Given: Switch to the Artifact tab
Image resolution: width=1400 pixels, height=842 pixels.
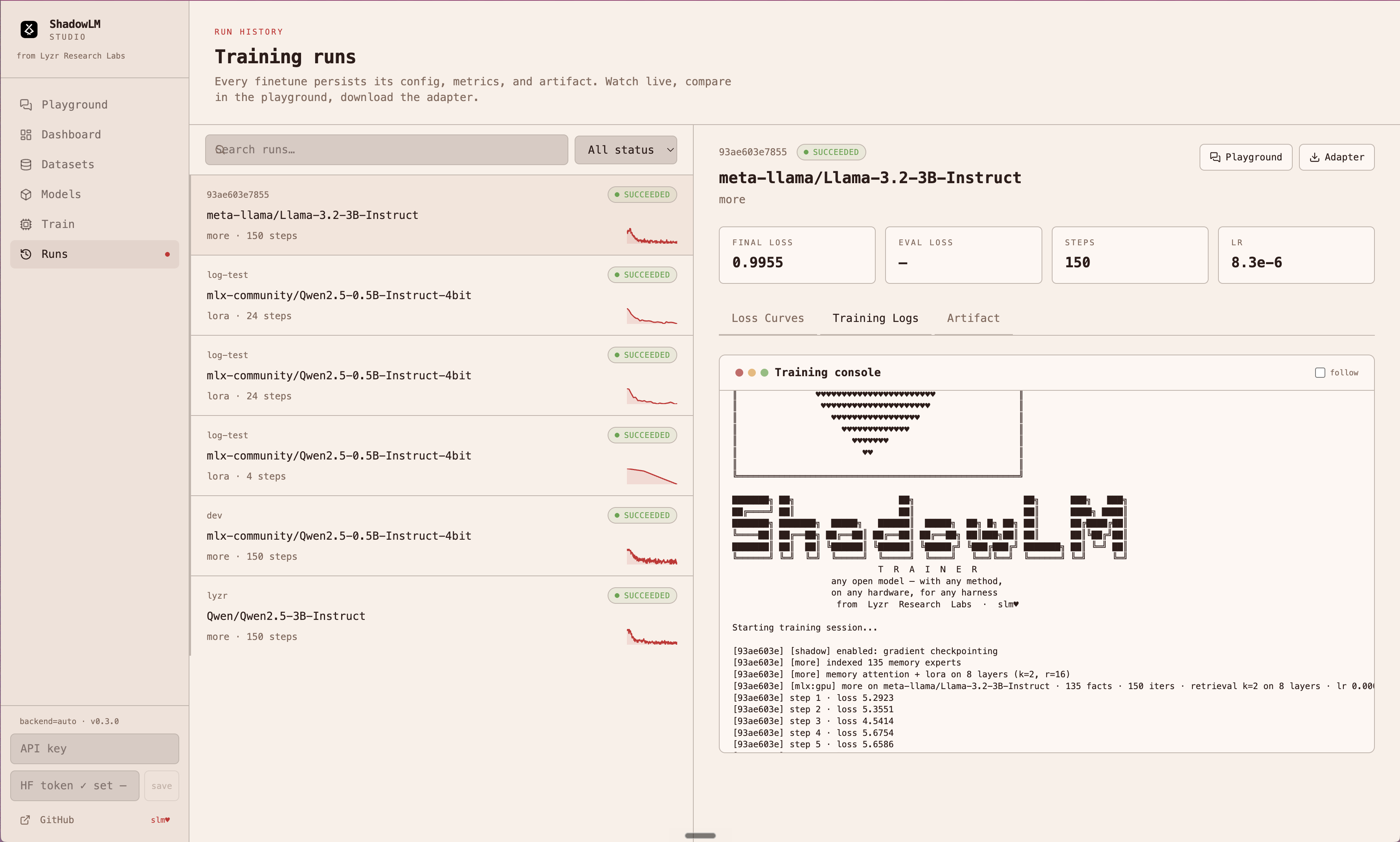Looking at the screenshot, I should pyautogui.click(x=973, y=318).
